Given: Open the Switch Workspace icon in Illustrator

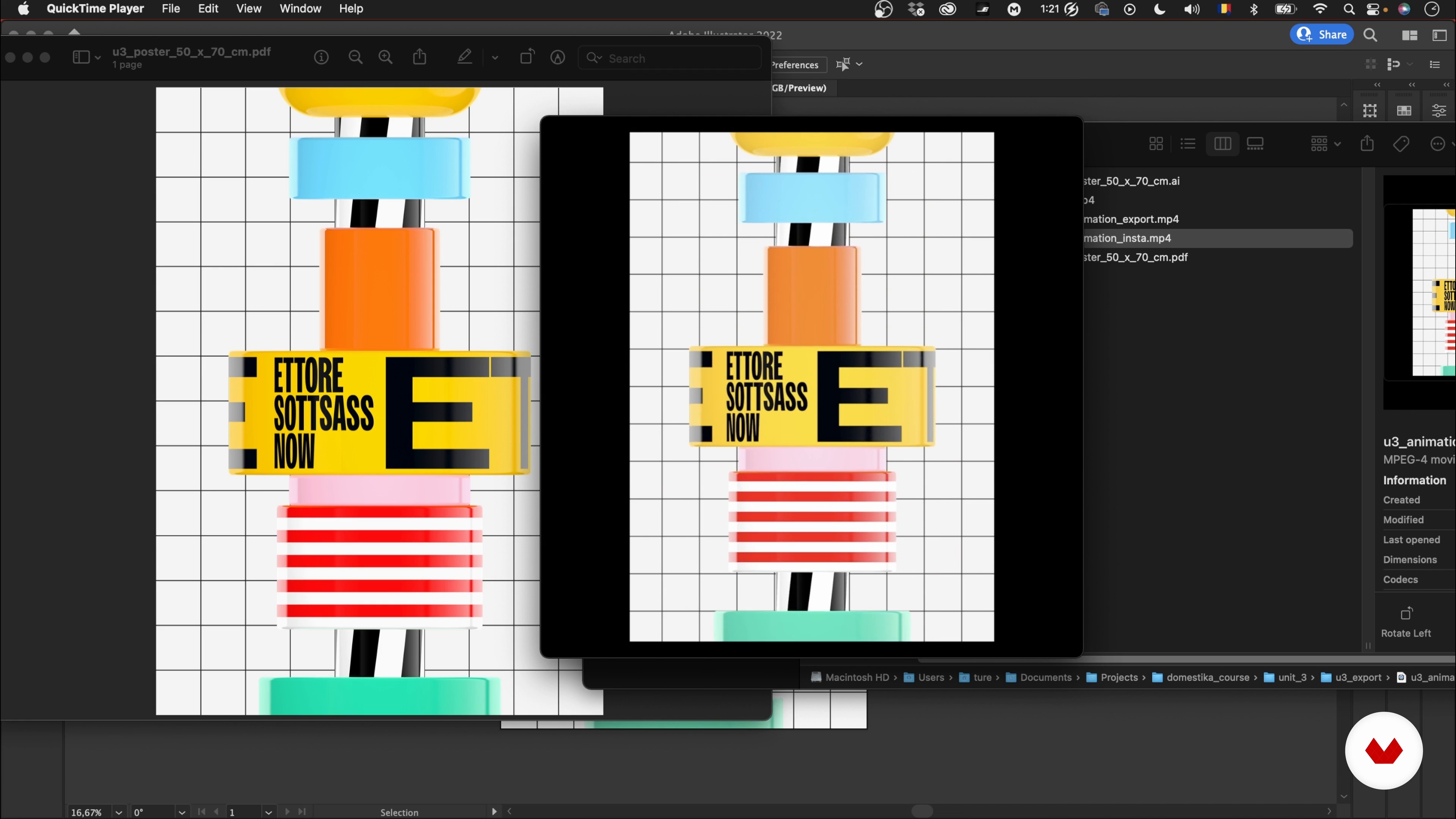Looking at the screenshot, I should 1439,36.
